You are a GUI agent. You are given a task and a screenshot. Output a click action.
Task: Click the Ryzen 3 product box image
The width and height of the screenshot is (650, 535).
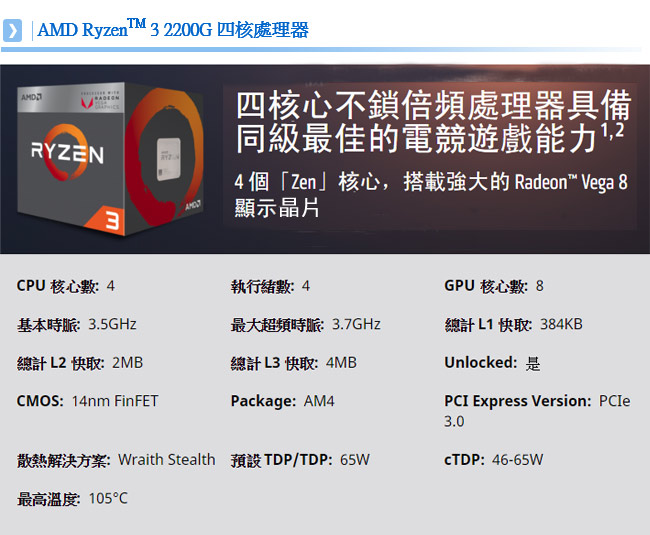pyautogui.click(x=111, y=159)
